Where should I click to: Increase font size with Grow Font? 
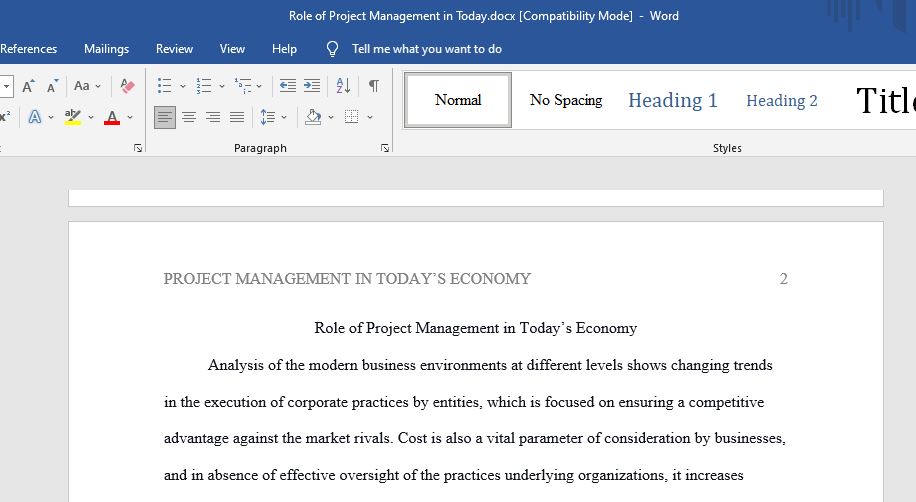click(x=27, y=86)
